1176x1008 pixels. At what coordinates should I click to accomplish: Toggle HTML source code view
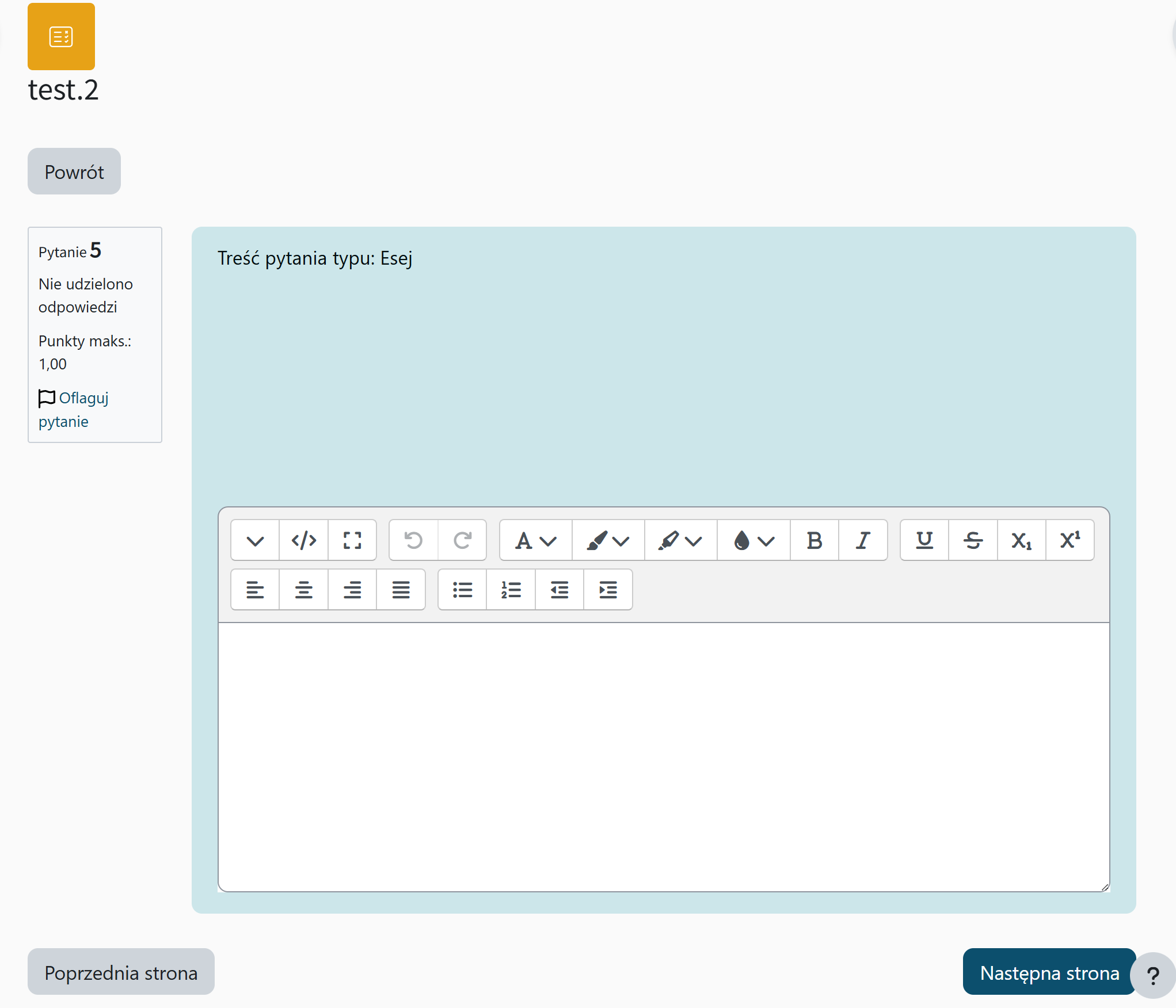coord(303,540)
